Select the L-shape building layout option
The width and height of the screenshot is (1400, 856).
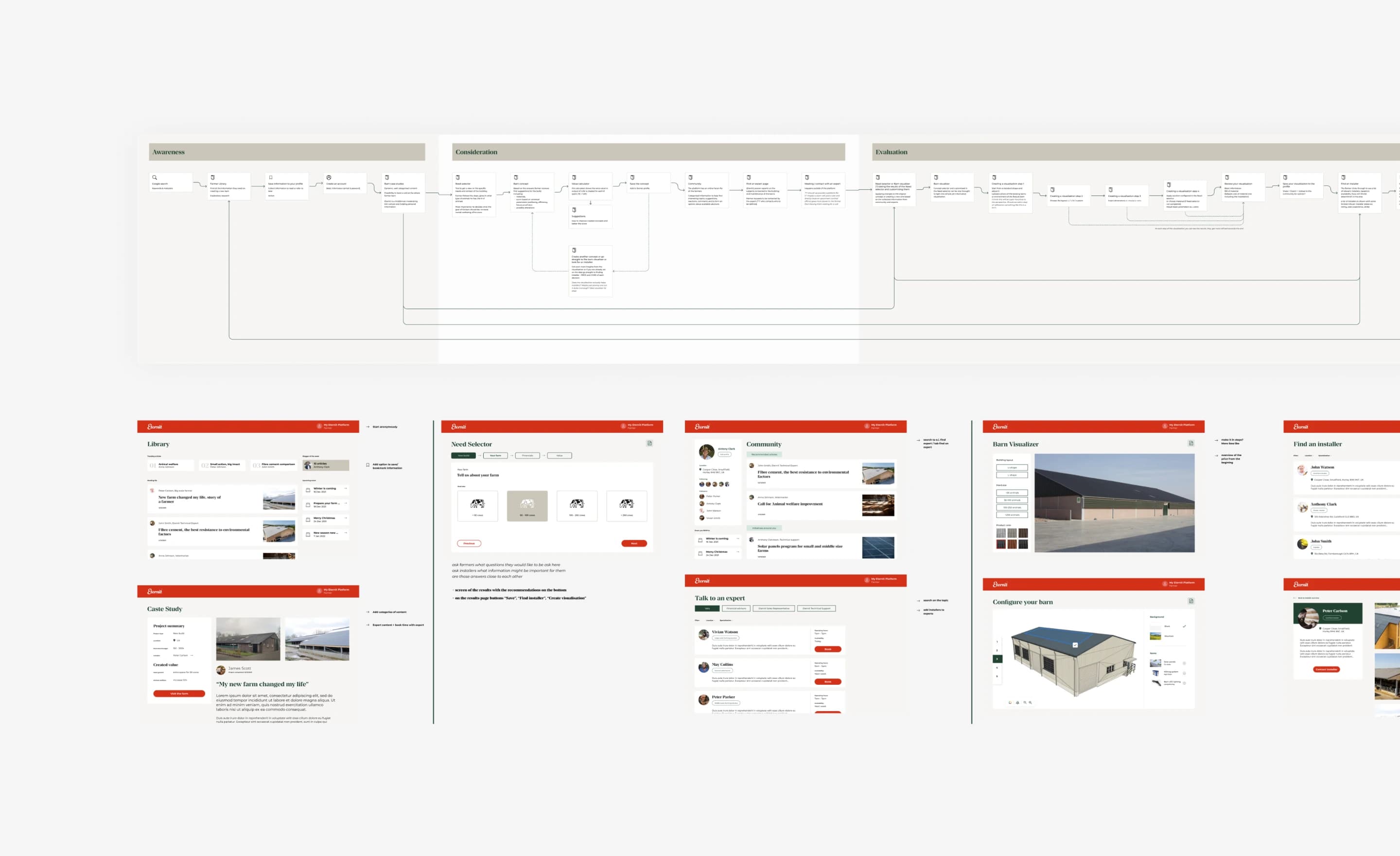coord(1013,475)
